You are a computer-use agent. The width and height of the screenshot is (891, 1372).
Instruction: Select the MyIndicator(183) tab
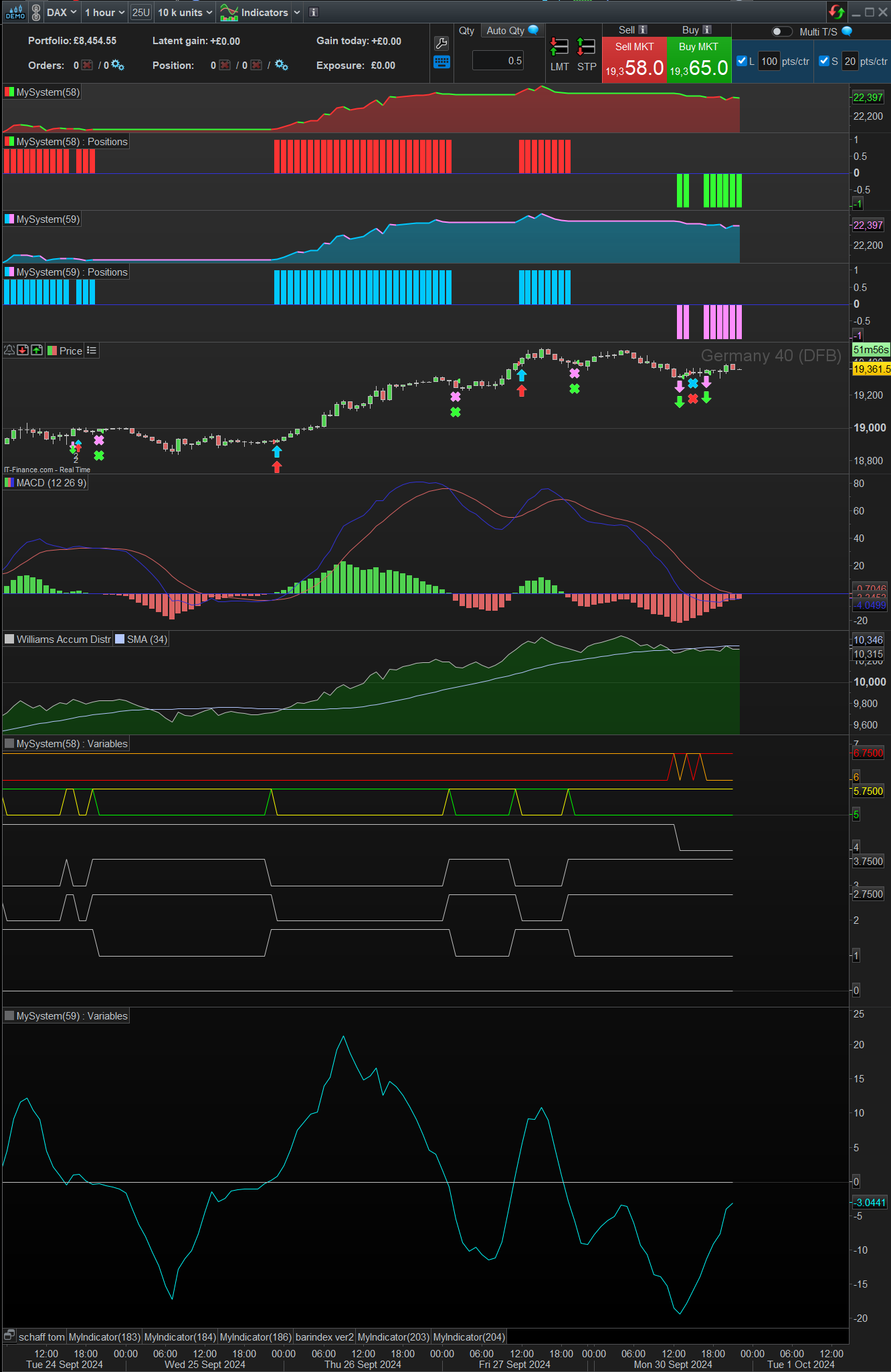[x=104, y=1337]
